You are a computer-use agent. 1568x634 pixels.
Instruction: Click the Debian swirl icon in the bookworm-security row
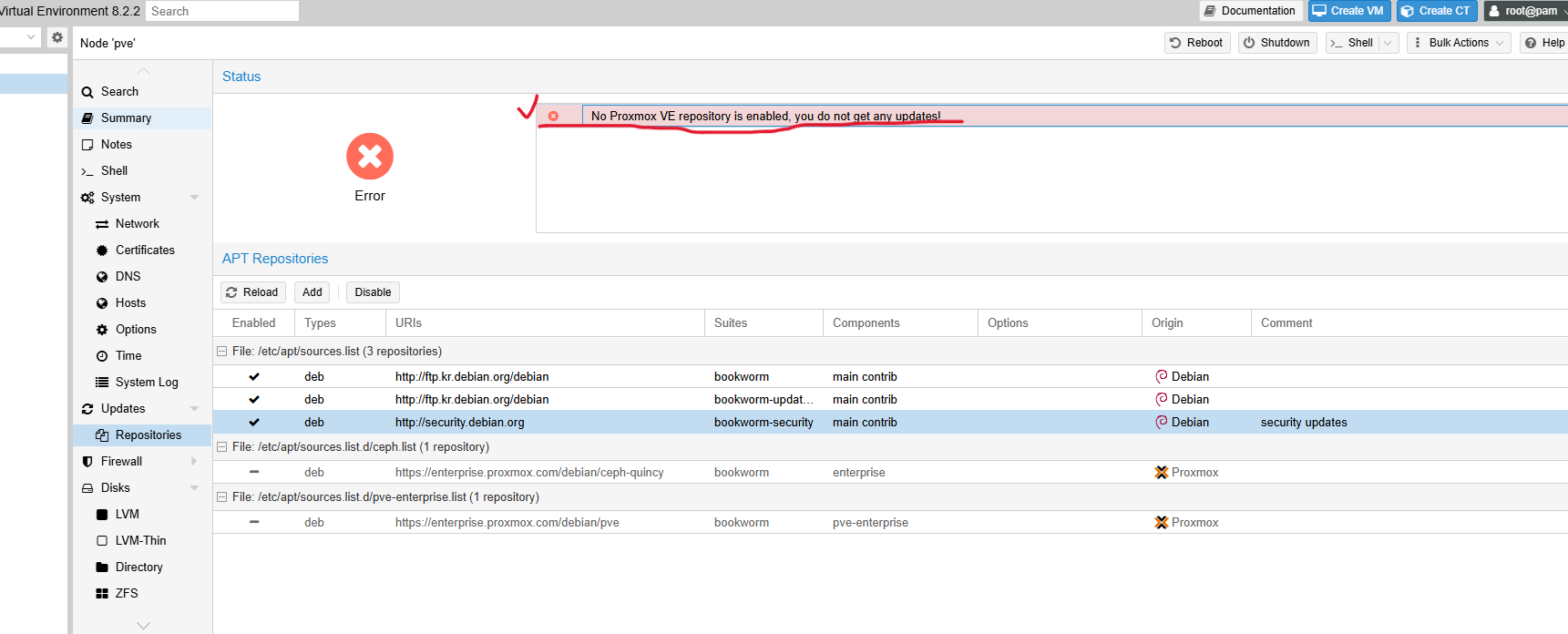pyautogui.click(x=1162, y=422)
